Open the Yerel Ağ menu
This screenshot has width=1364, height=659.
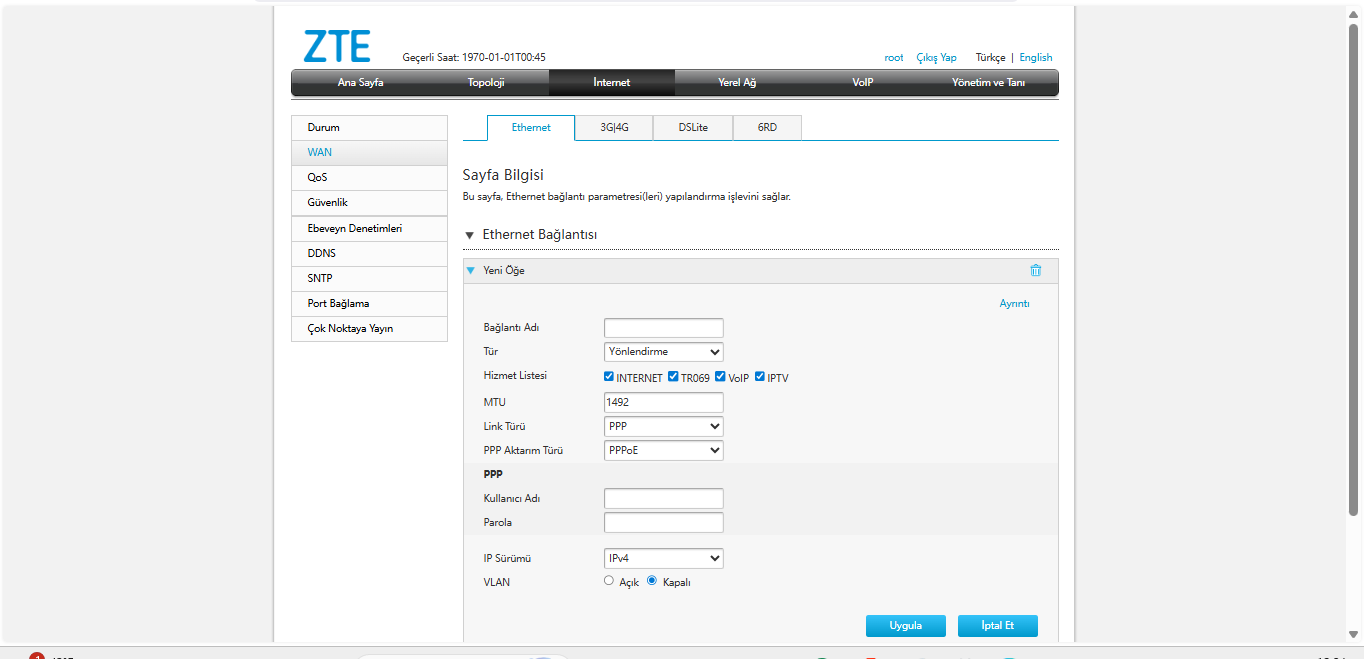tap(737, 82)
